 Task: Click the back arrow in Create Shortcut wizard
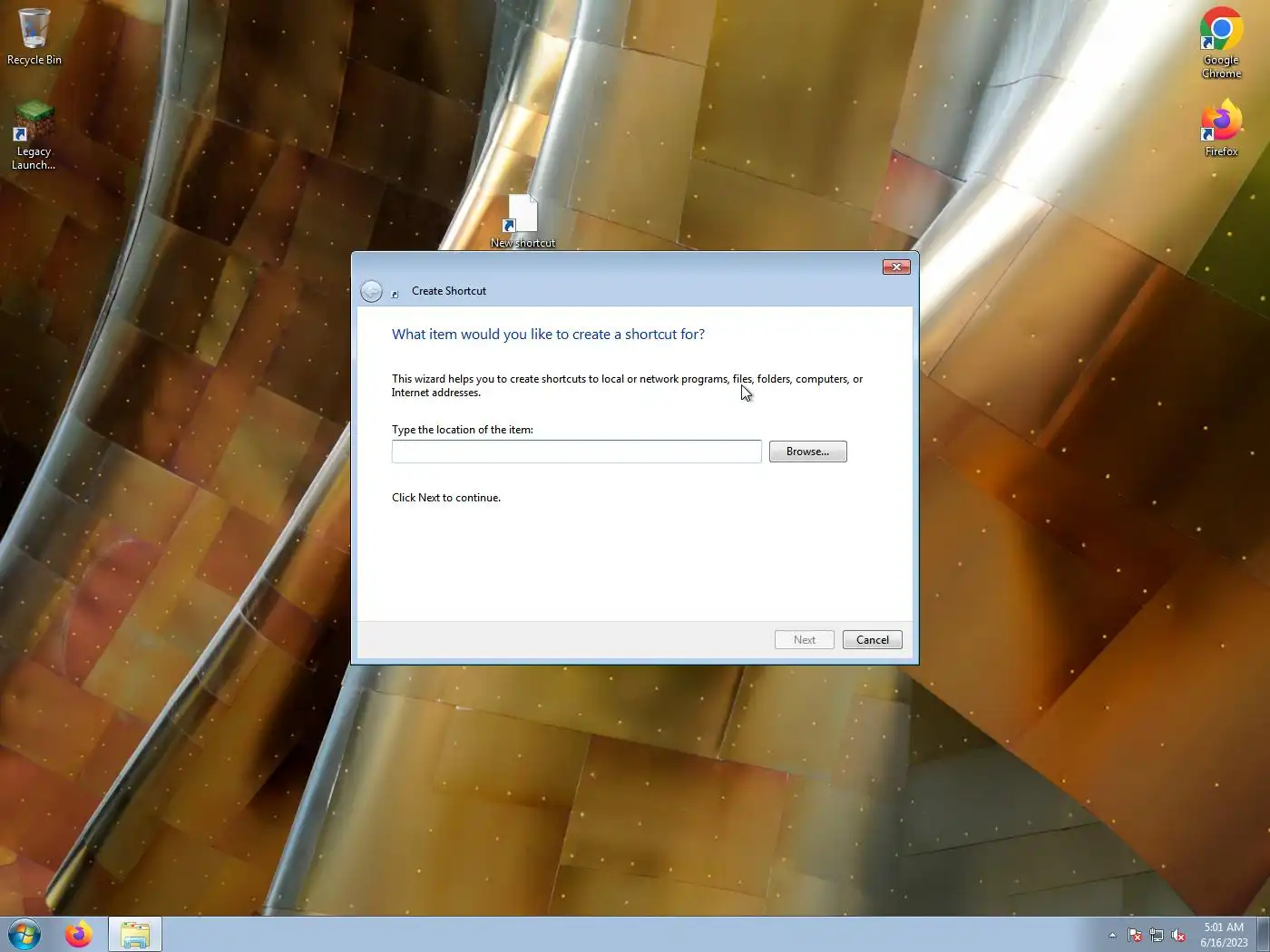tap(371, 291)
